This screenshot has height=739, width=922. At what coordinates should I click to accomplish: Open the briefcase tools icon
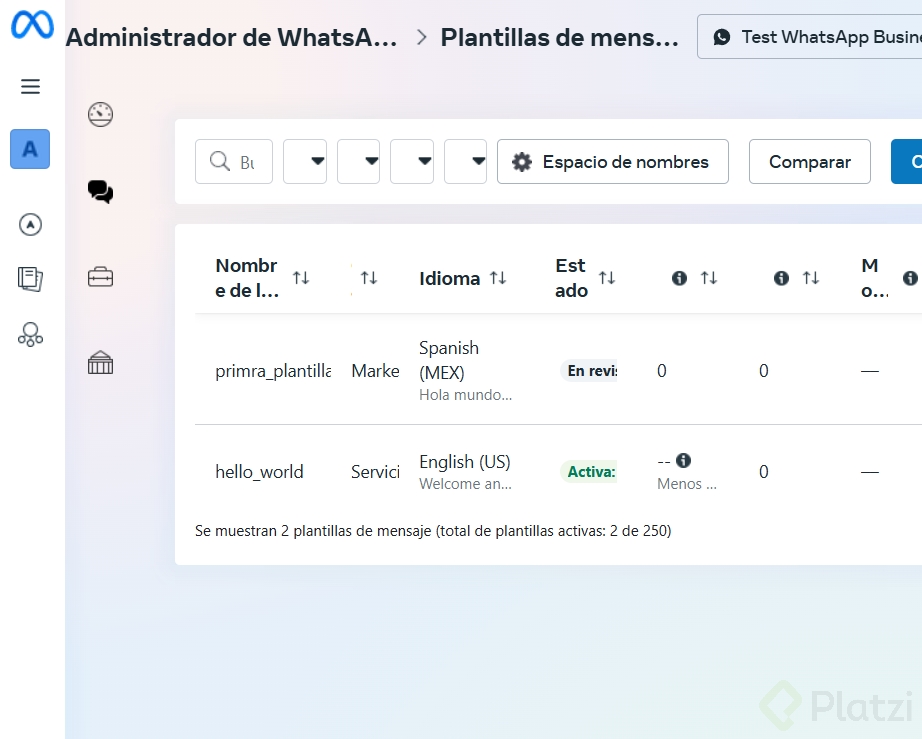(101, 277)
